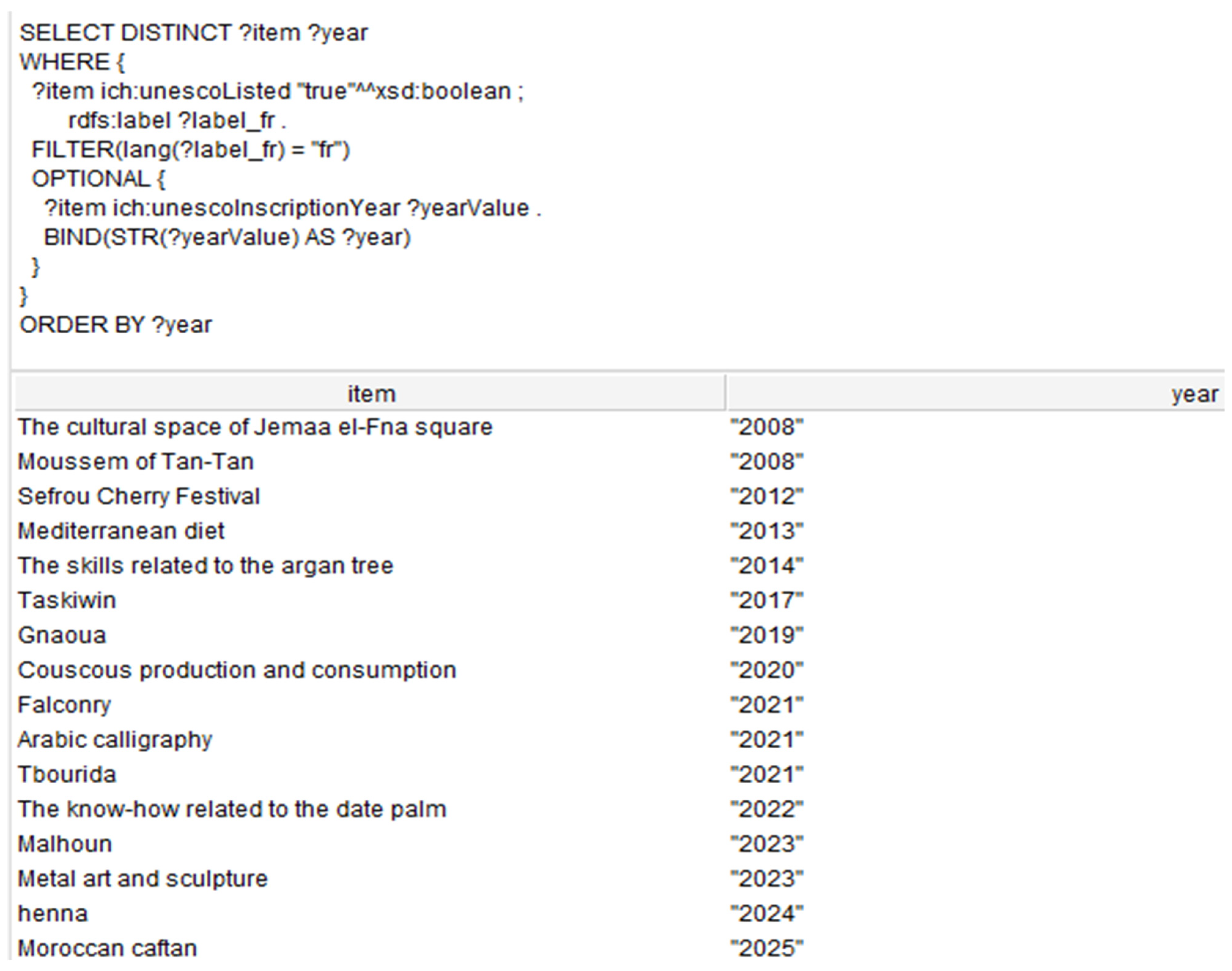Place cursor on the ORDER BY ?year line
Viewport: 1232px width, 971px height.
coord(116,325)
